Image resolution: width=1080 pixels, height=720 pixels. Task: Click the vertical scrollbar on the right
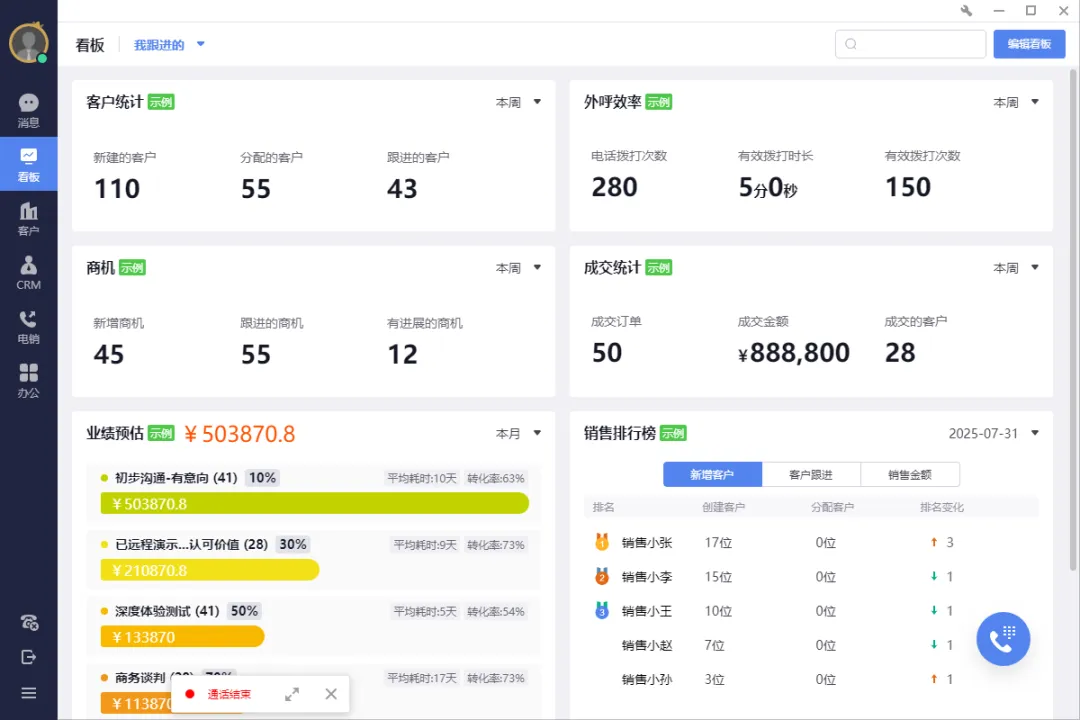click(x=1072, y=320)
